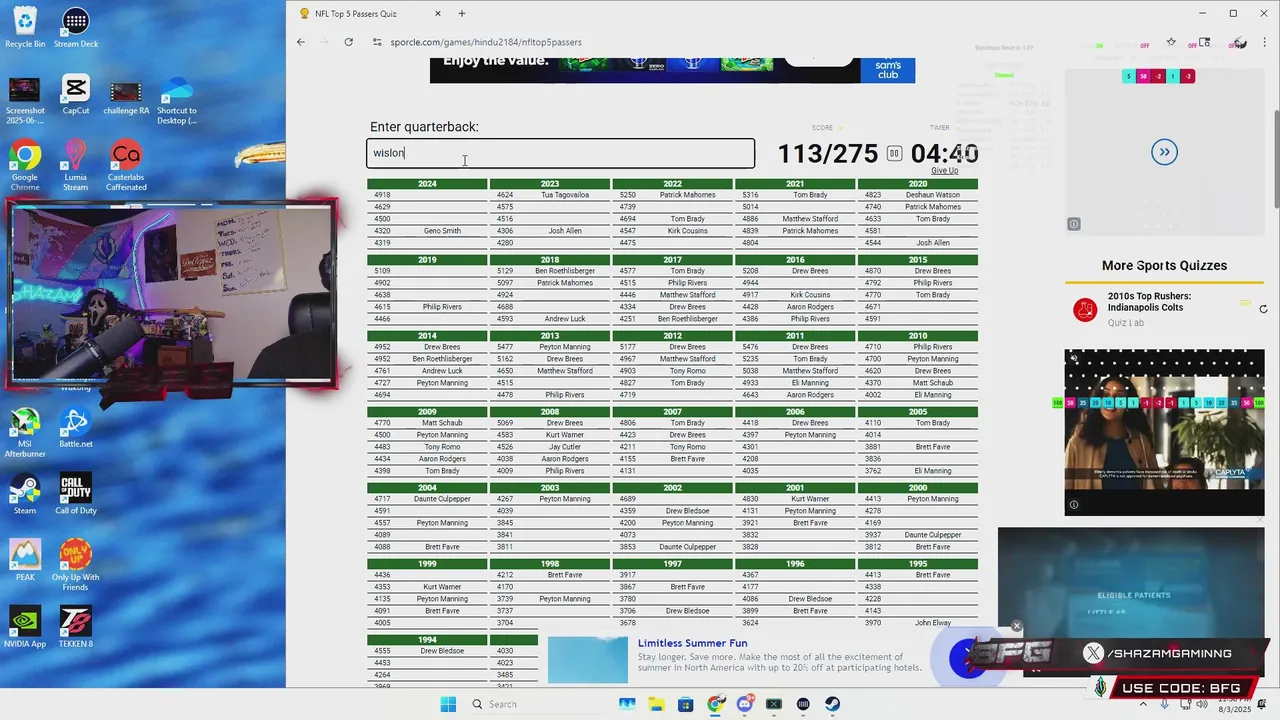The height and width of the screenshot is (720, 1280).
Task: Focus the Enter quarterback input field
Action: click(560, 153)
